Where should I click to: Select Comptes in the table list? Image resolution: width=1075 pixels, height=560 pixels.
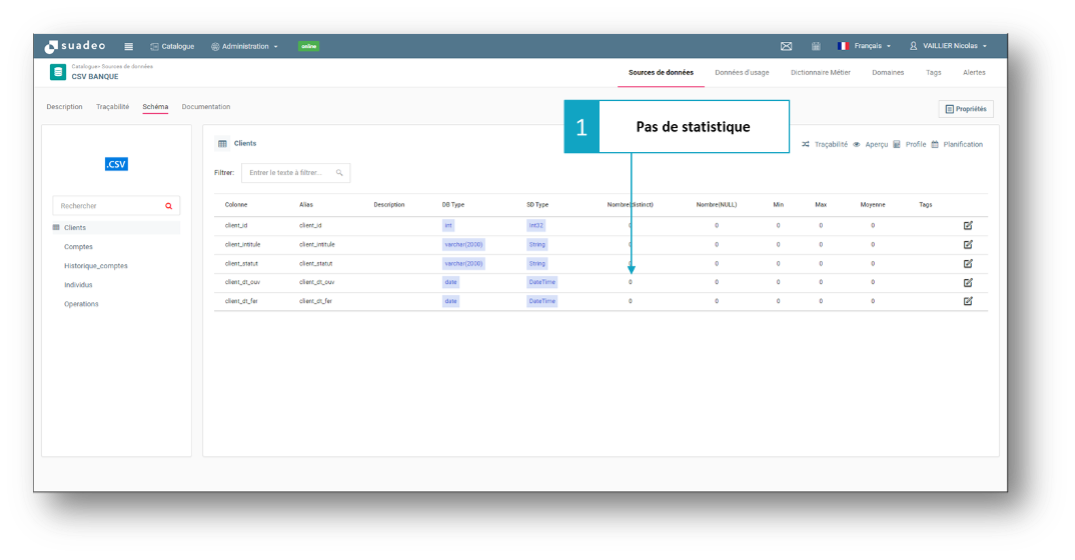coord(78,247)
